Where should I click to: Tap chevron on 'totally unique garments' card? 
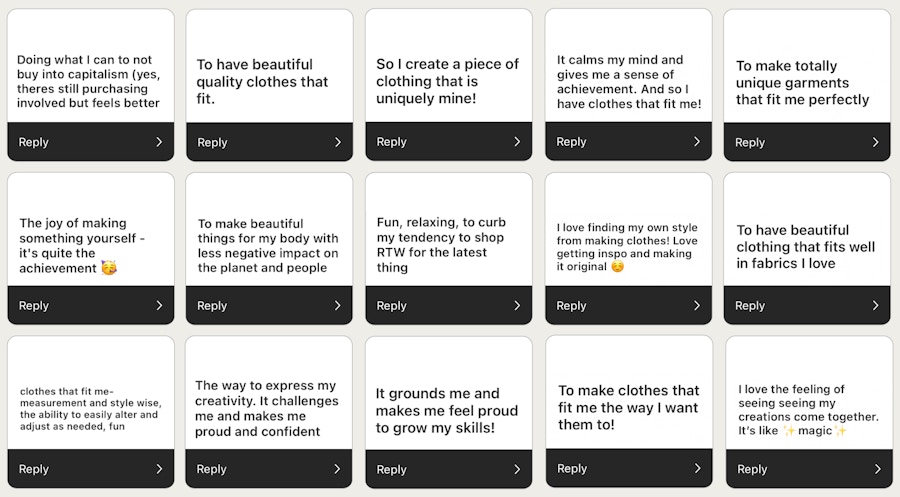click(876, 142)
